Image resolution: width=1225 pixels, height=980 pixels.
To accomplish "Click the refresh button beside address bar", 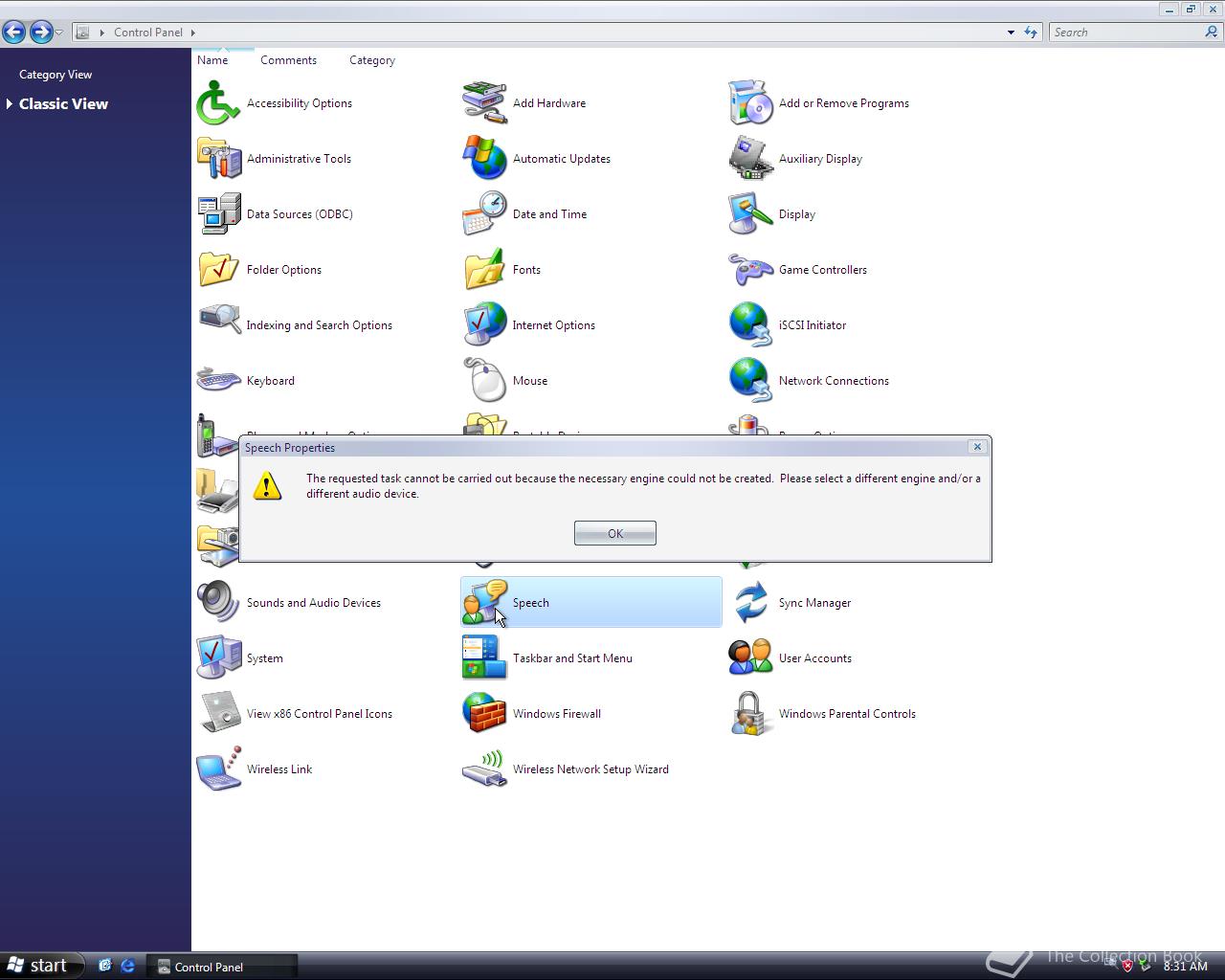I will coord(1031,33).
